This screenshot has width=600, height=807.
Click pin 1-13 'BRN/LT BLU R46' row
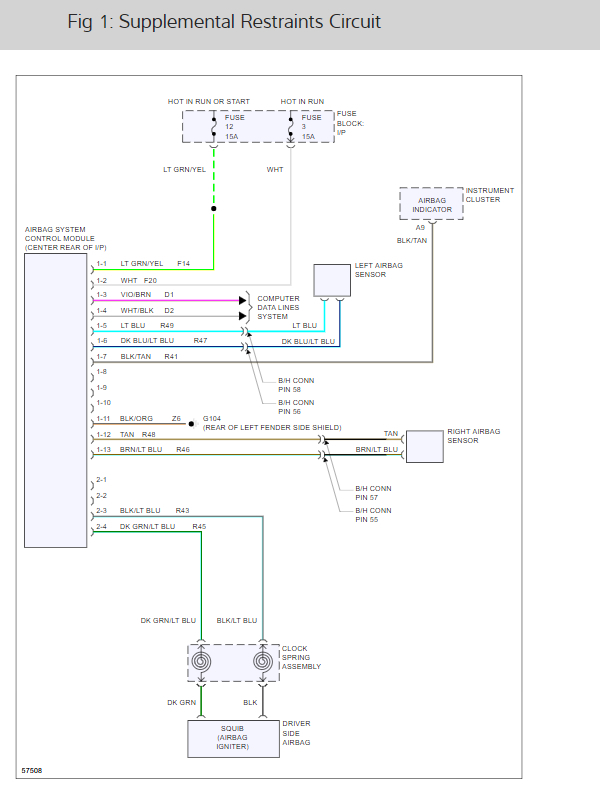(x=143, y=449)
